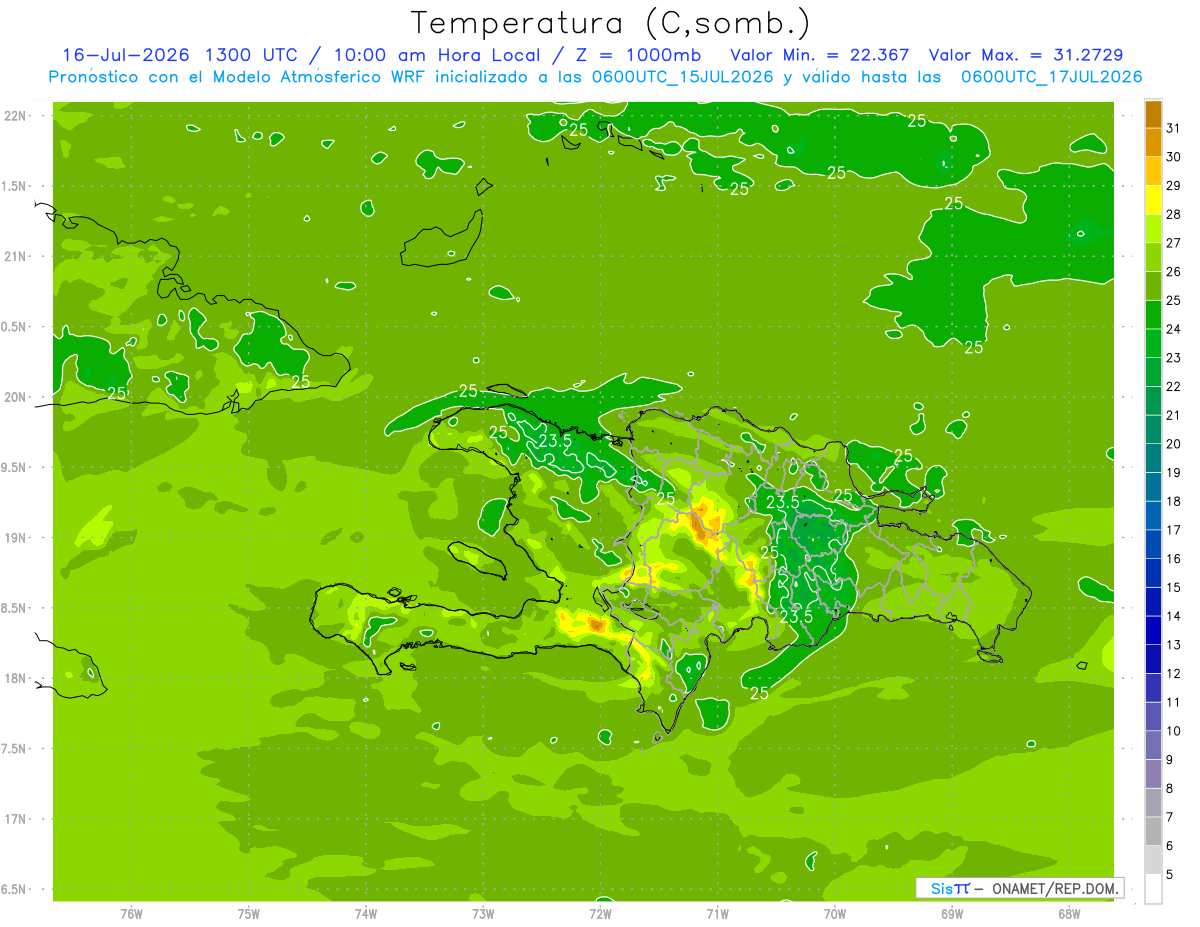Click the "70W" longitude axis label
Viewport: 1200px width, 927px height.
pyautogui.click(x=835, y=914)
